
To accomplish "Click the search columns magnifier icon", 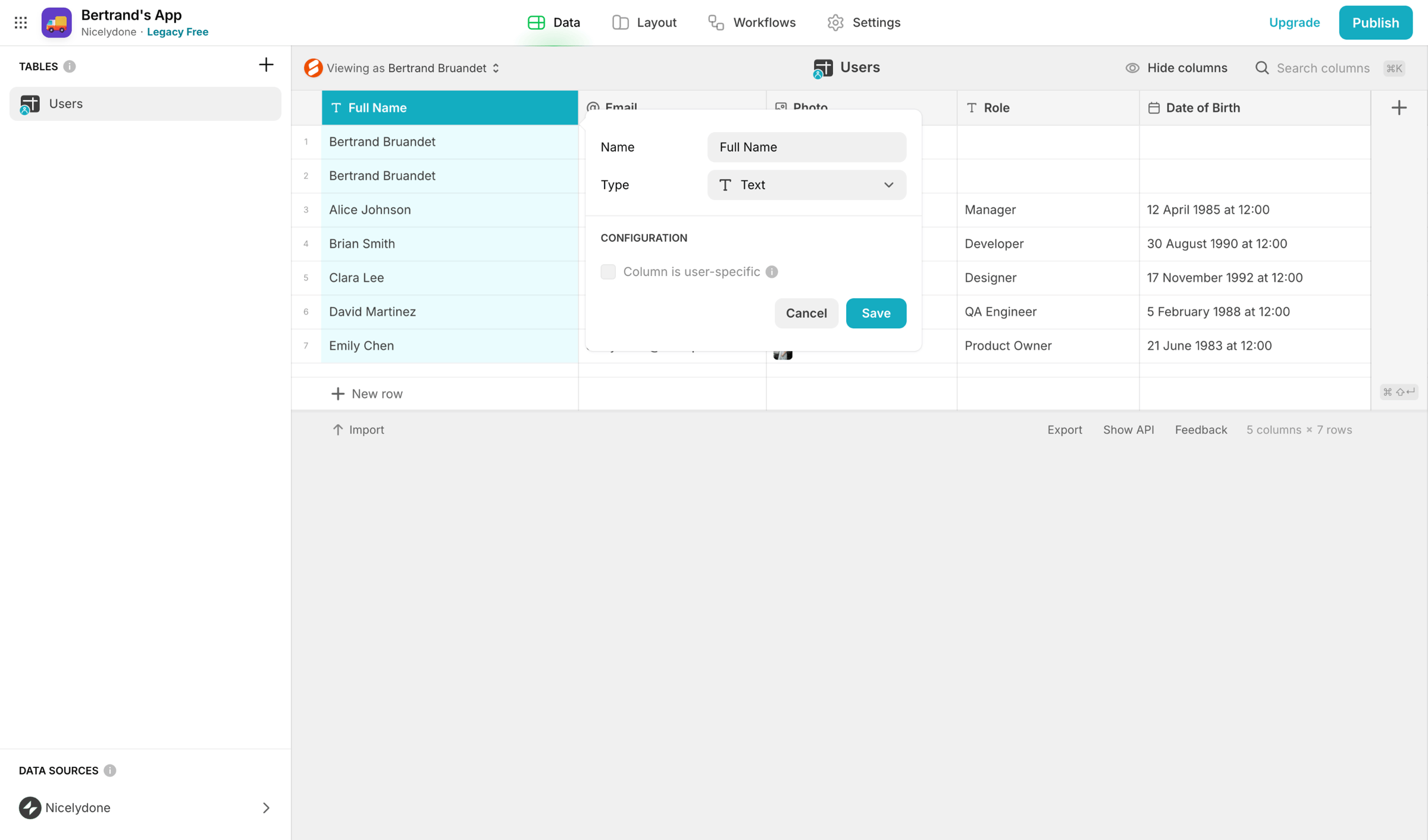I will pos(1261,68).
